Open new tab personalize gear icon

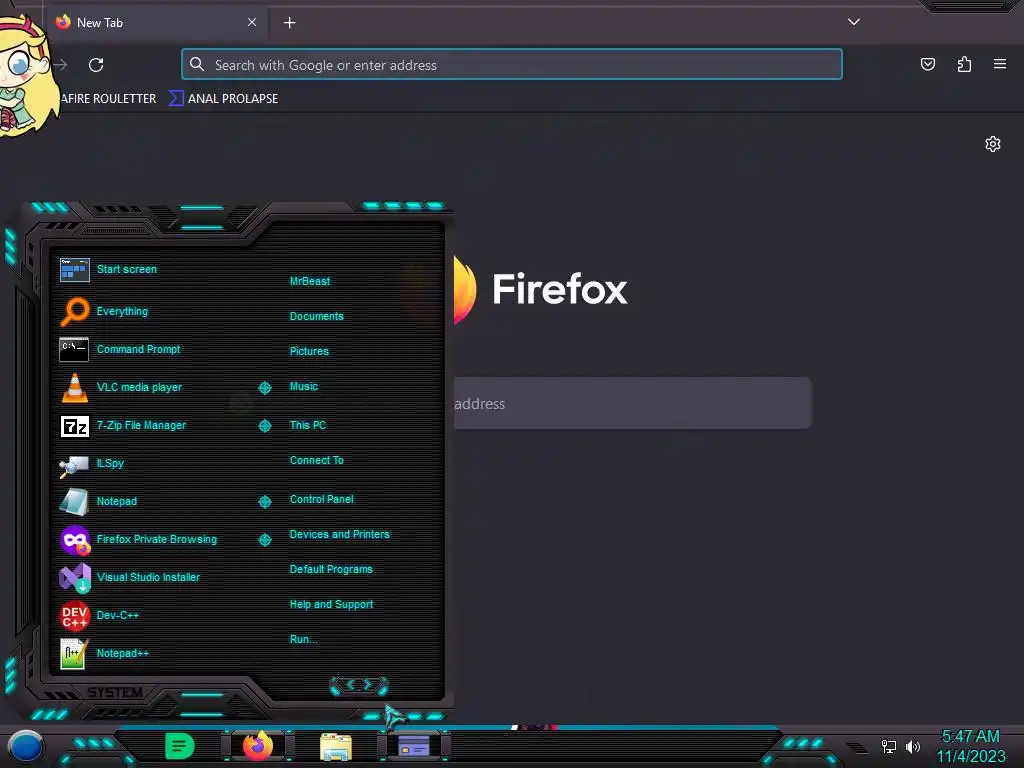(993, 144)
